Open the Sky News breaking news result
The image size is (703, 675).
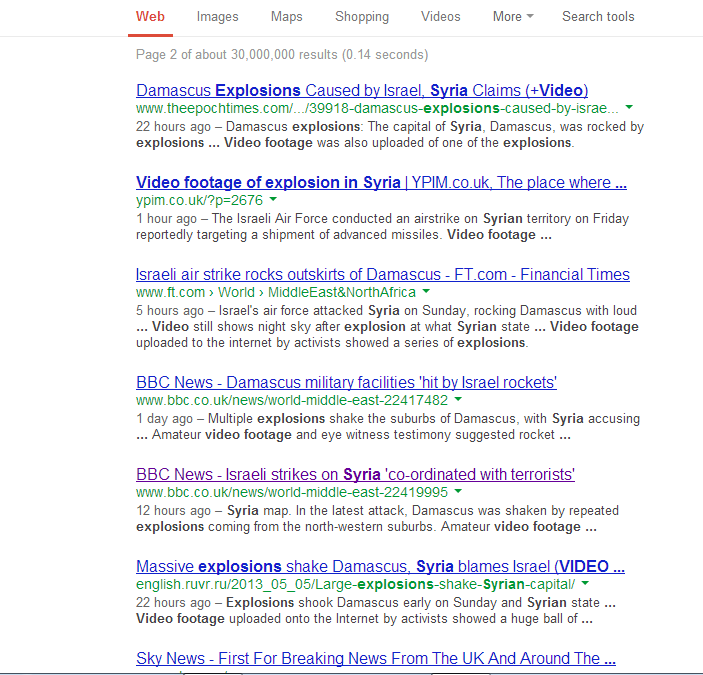(376, 658)
